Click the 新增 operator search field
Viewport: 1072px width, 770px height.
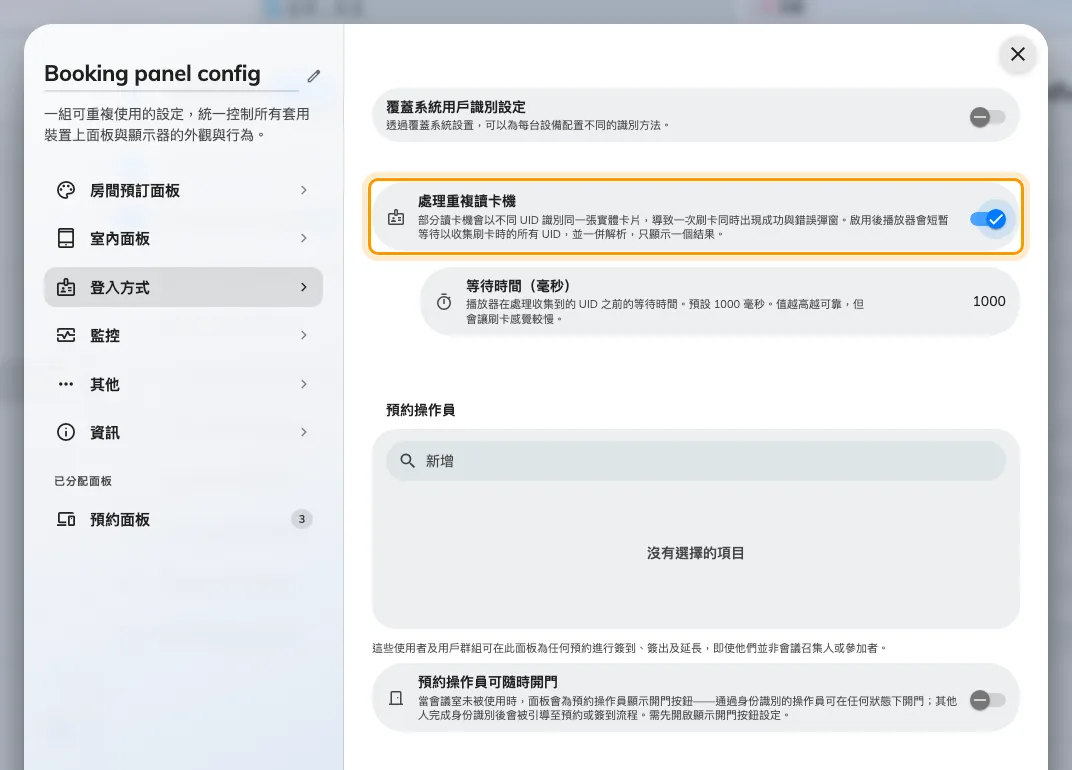[696, 461]
